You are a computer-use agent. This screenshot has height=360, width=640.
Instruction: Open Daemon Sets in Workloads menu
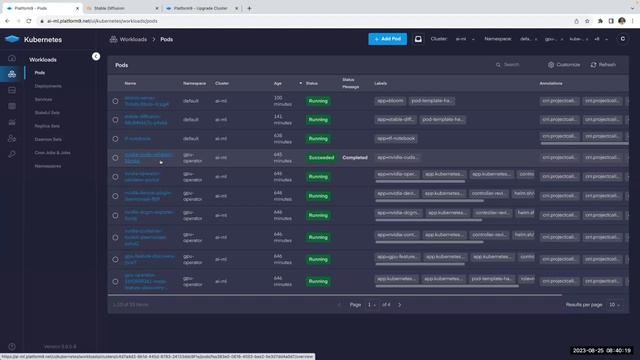pos(48,139)
